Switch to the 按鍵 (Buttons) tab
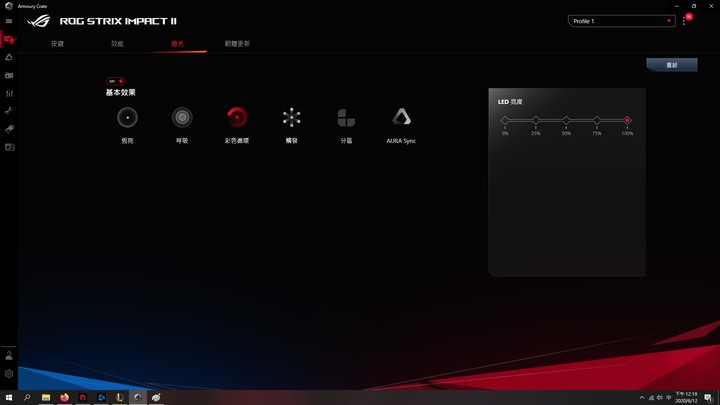The image size is (720, 405). 57,44
